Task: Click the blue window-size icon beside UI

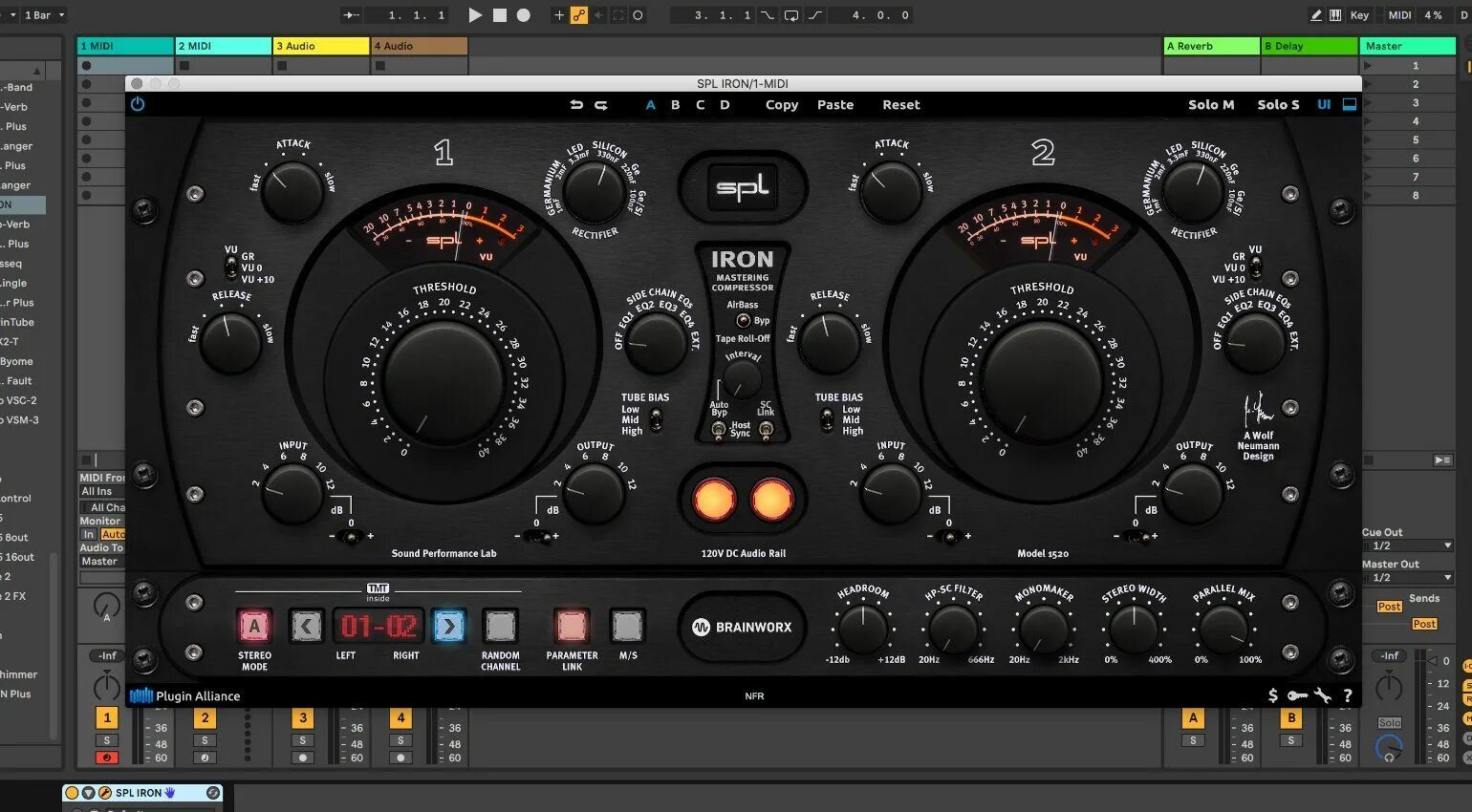Action: point(1350,104)
